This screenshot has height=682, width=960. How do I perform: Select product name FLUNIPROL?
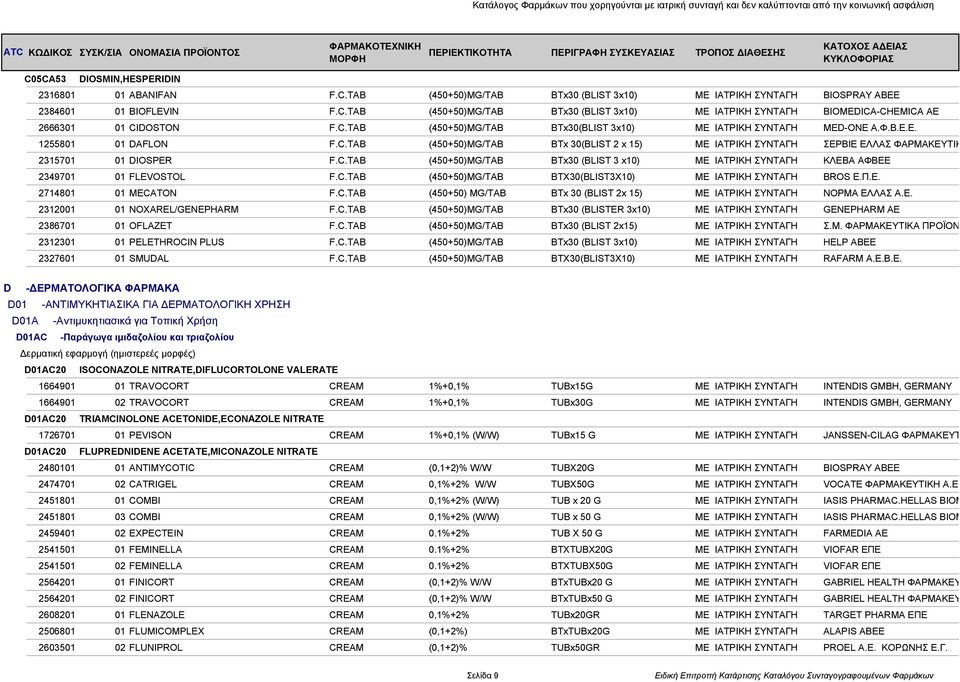pyautogui.click(x=156, y=648)
